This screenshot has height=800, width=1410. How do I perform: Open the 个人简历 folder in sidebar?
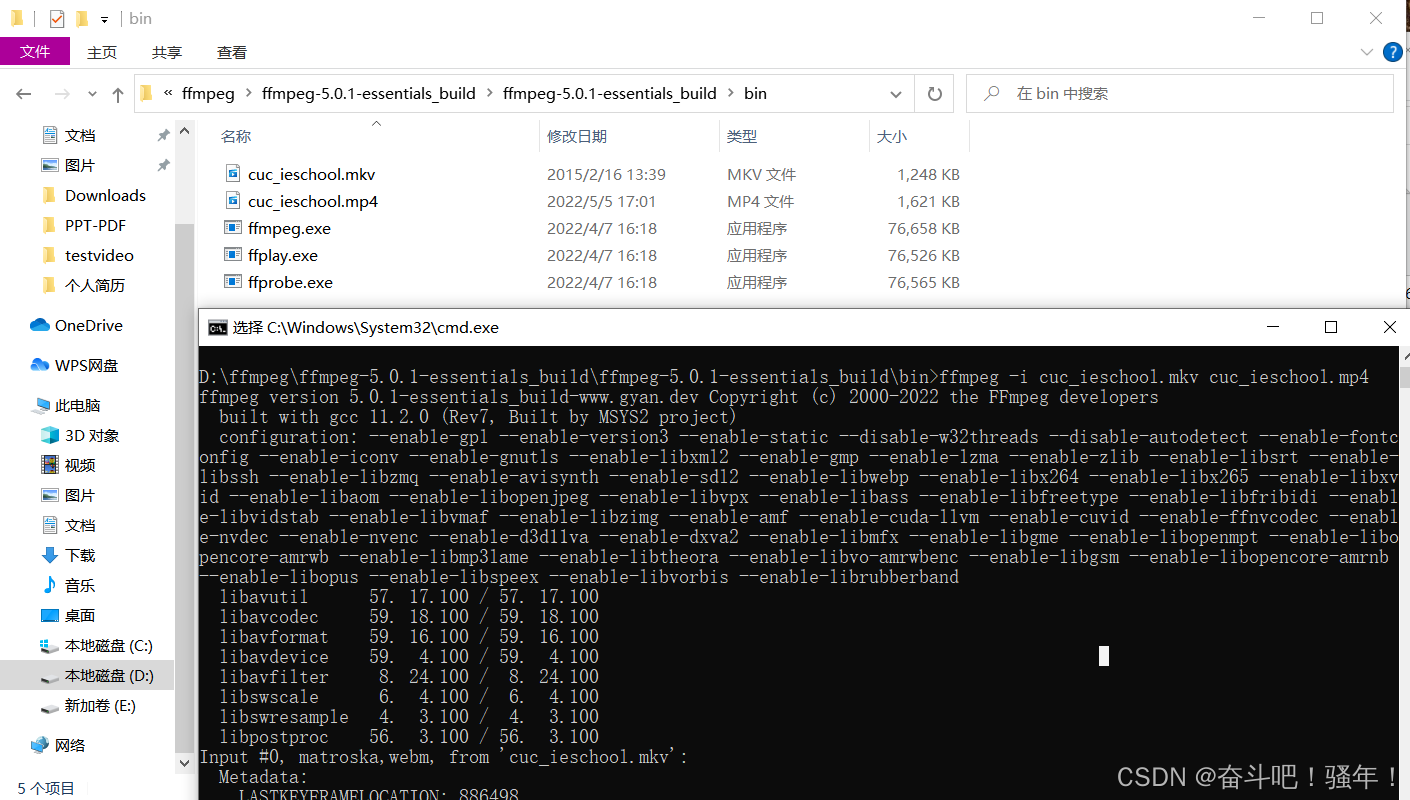point(95,285)
